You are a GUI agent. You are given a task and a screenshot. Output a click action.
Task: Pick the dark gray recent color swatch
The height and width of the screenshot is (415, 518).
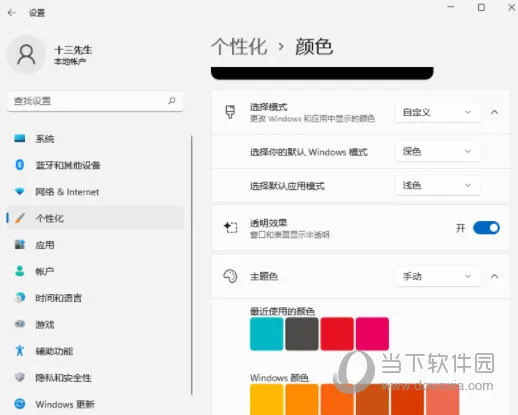[302, 334]
